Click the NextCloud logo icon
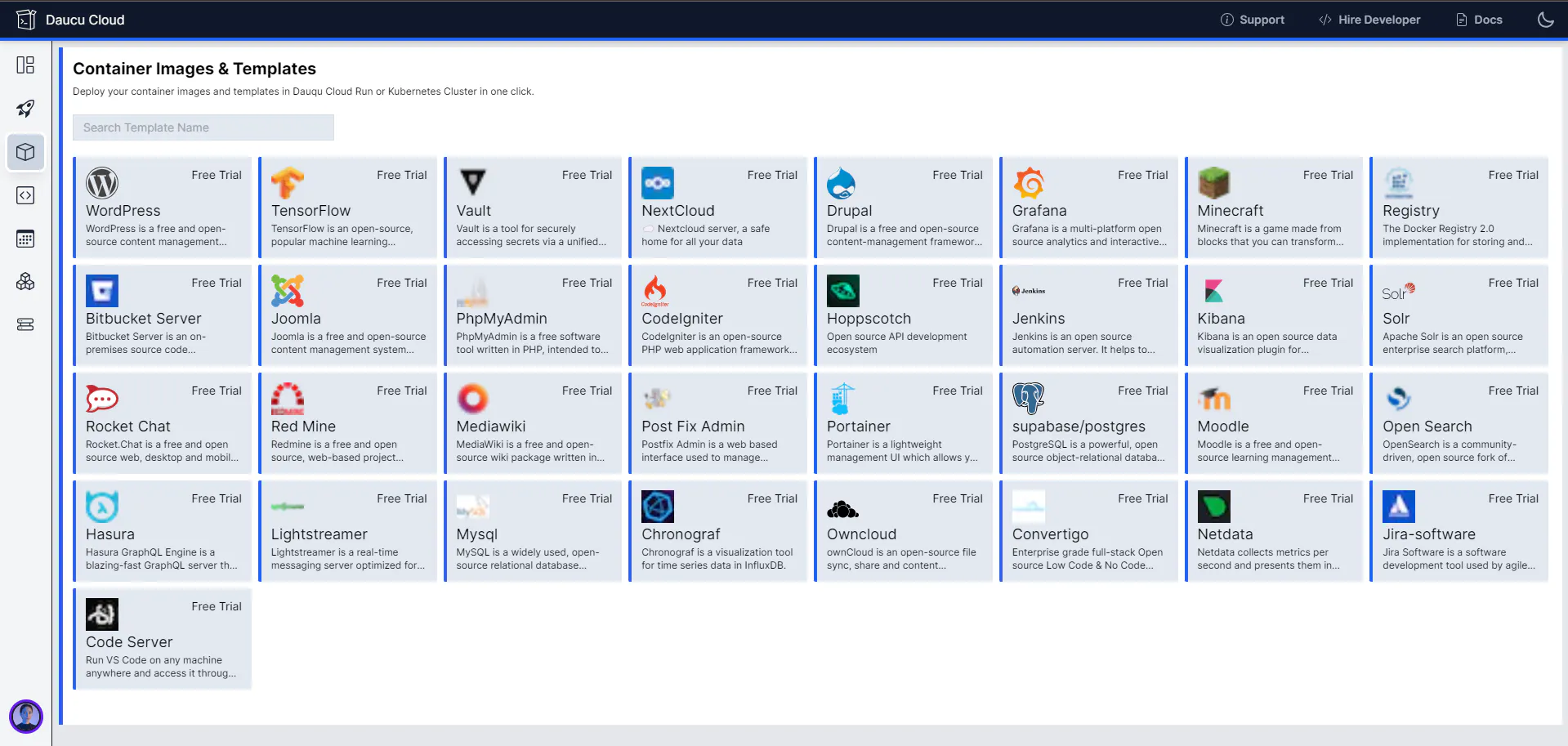The image size is (1568, 746). [x=658, y=183]
